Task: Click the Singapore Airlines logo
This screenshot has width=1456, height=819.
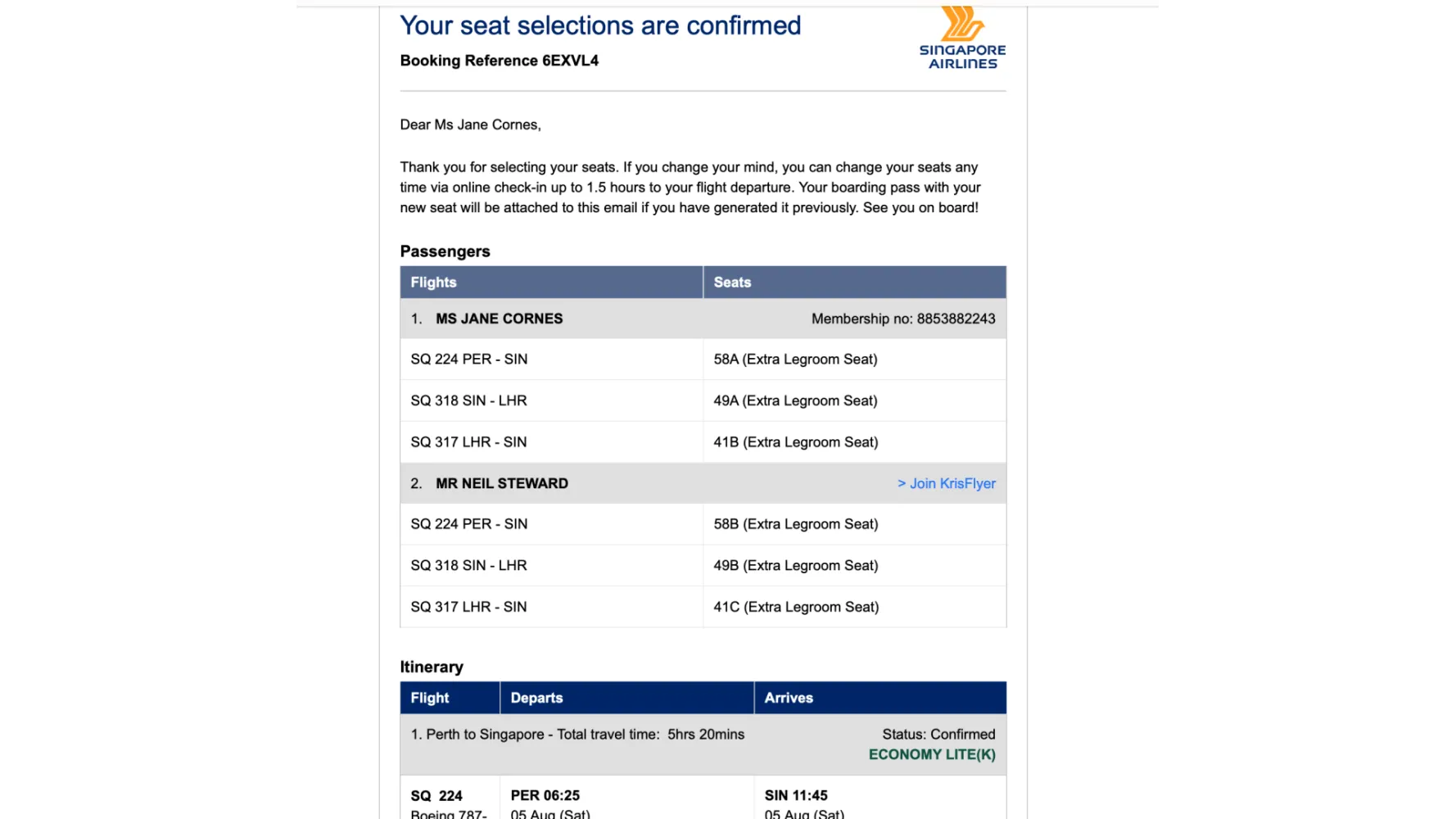Action: click(x=962, y=38)
